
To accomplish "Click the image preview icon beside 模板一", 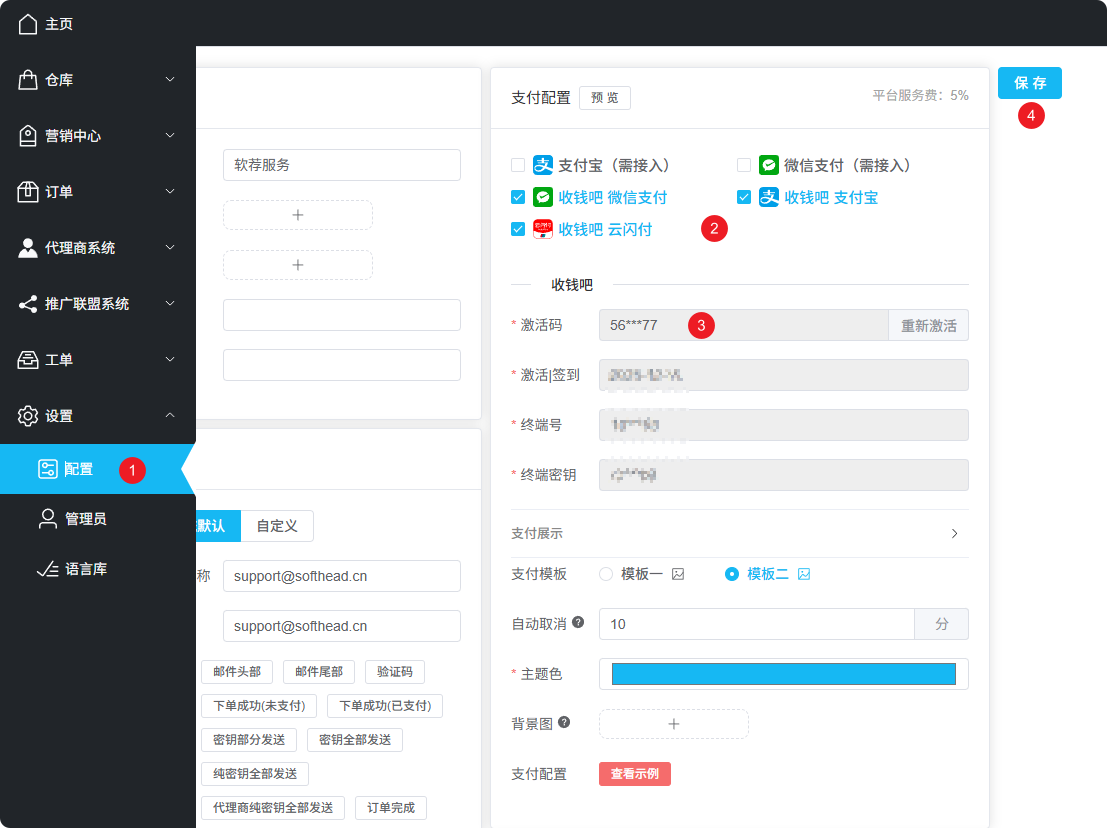I will coord(678,574).
